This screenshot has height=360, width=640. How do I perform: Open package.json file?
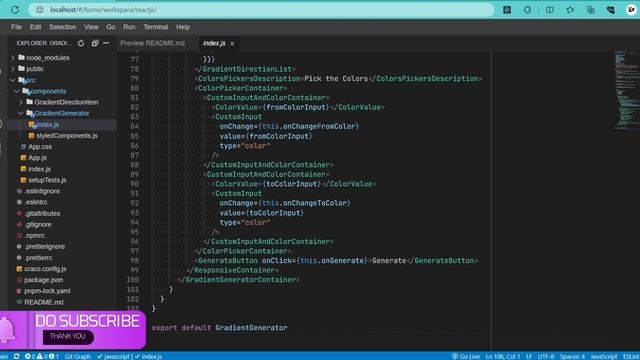43,280
